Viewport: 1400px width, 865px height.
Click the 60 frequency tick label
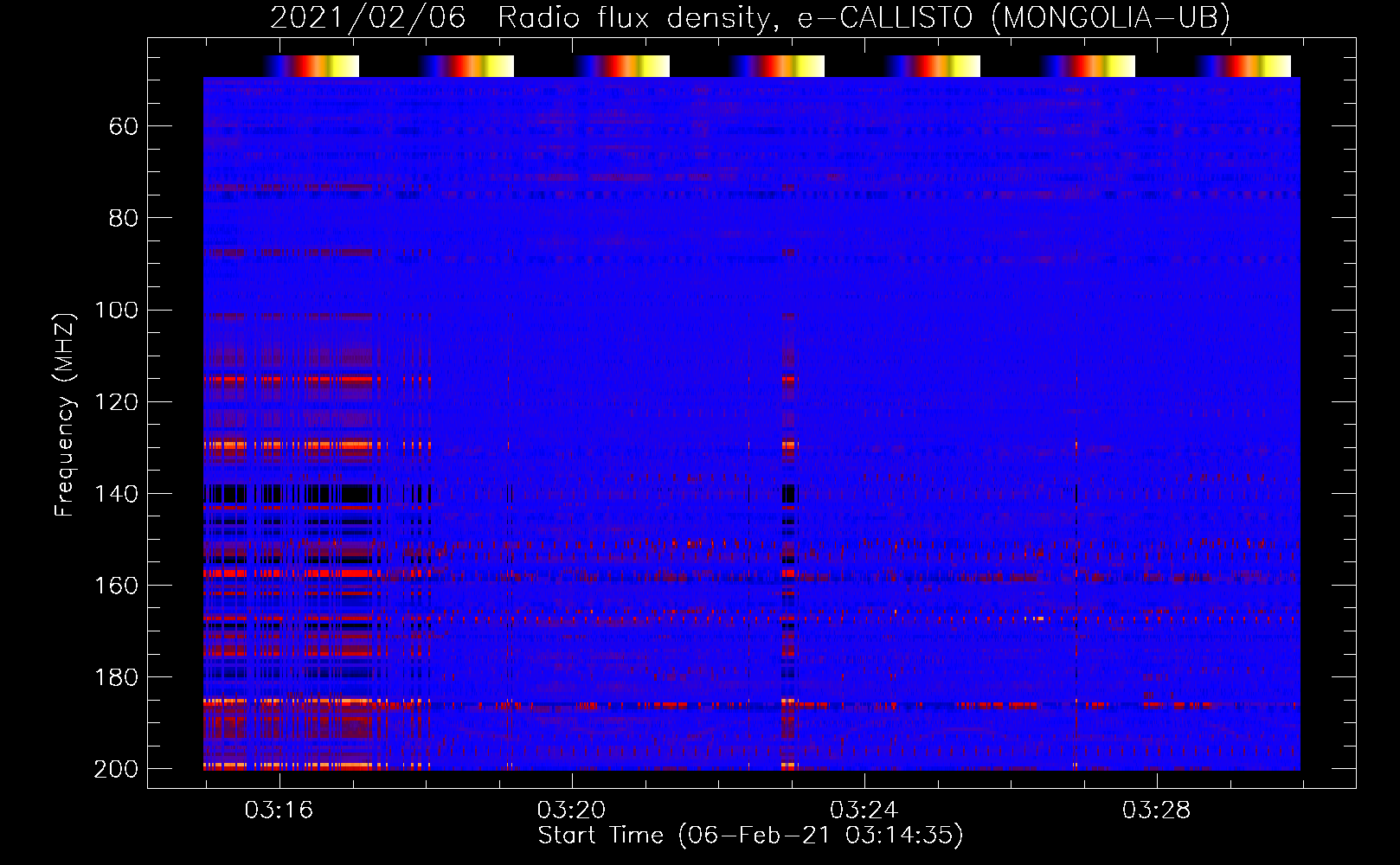pos(123,127)
